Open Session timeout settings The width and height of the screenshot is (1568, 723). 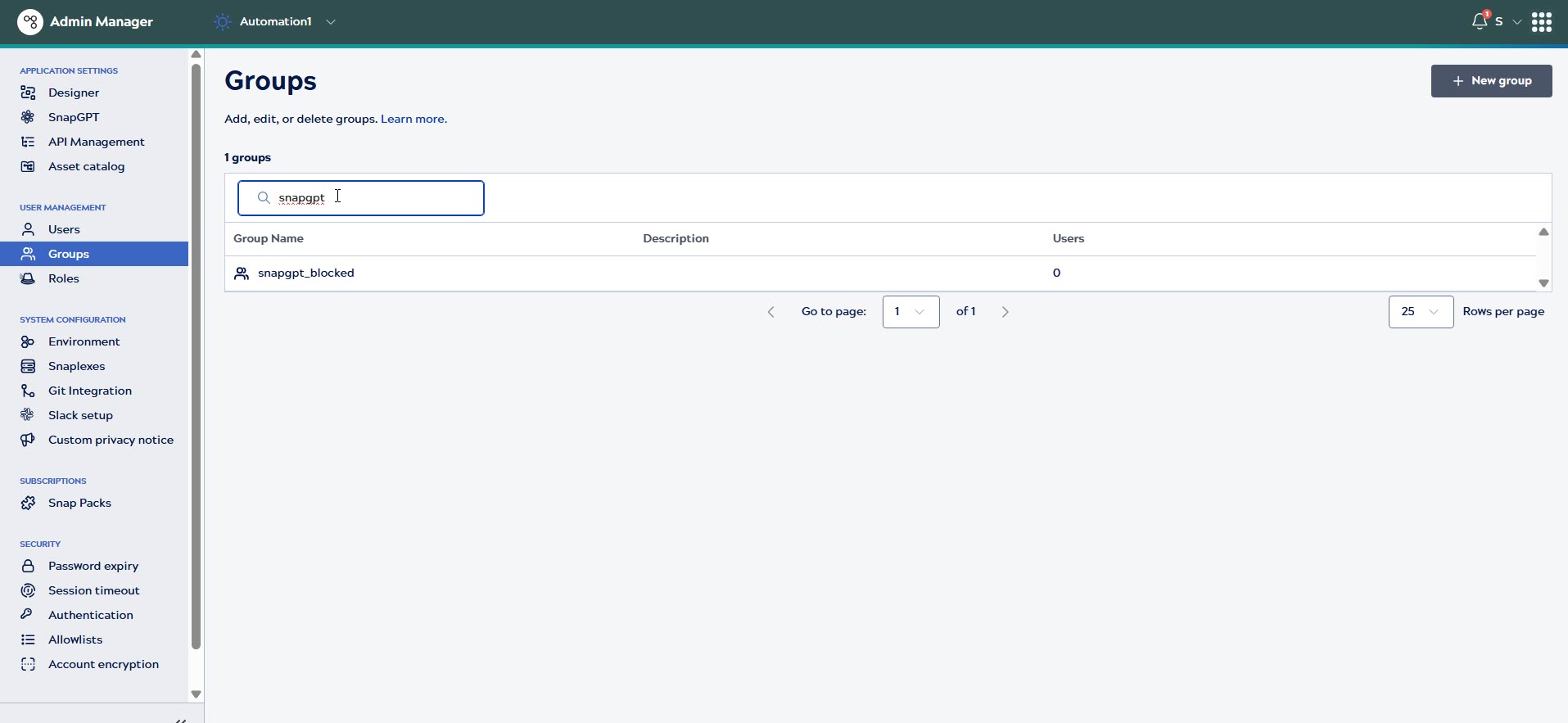(x=94, y=590)
